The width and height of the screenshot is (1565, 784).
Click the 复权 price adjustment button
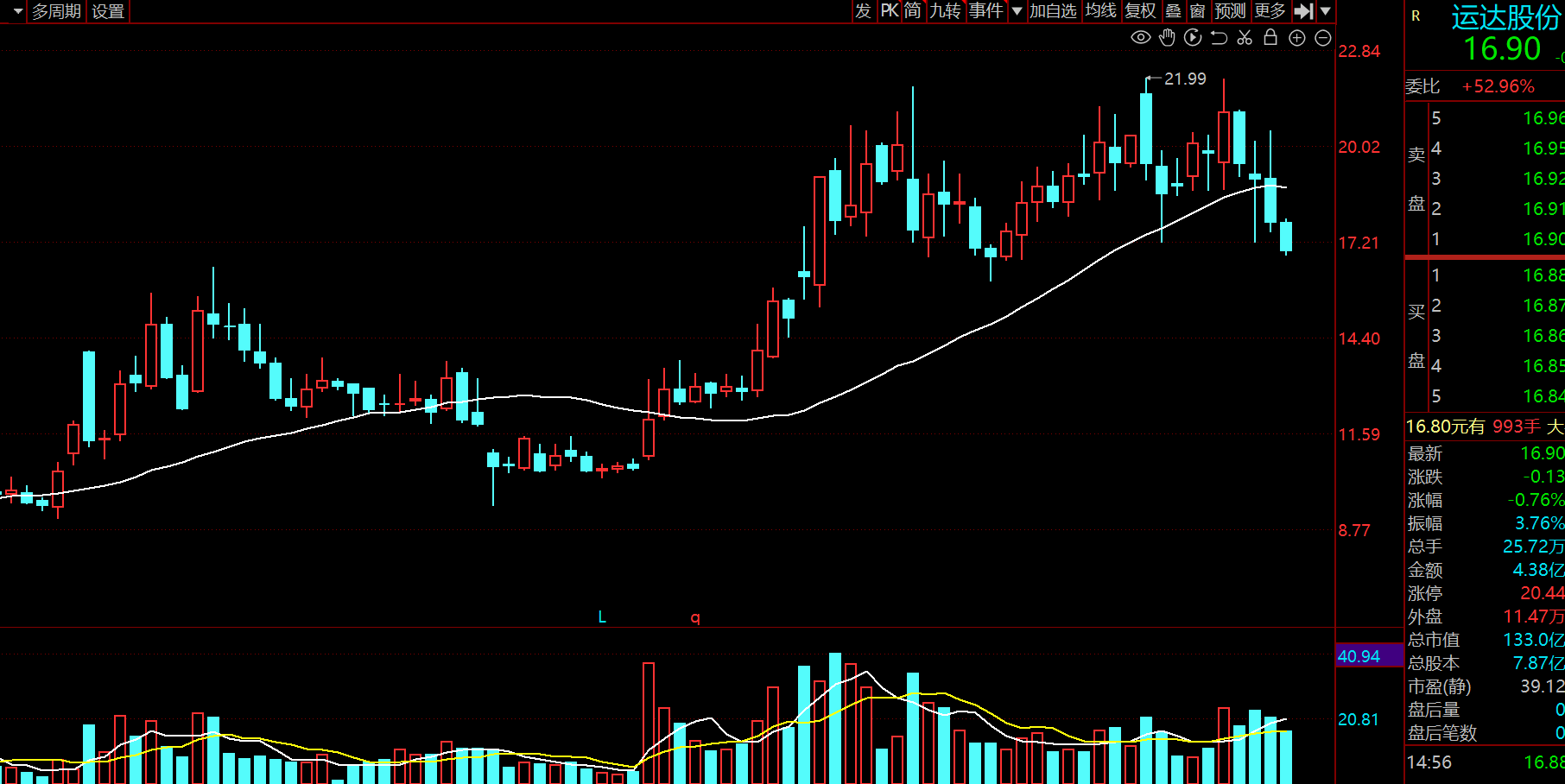click(1140, 11)
